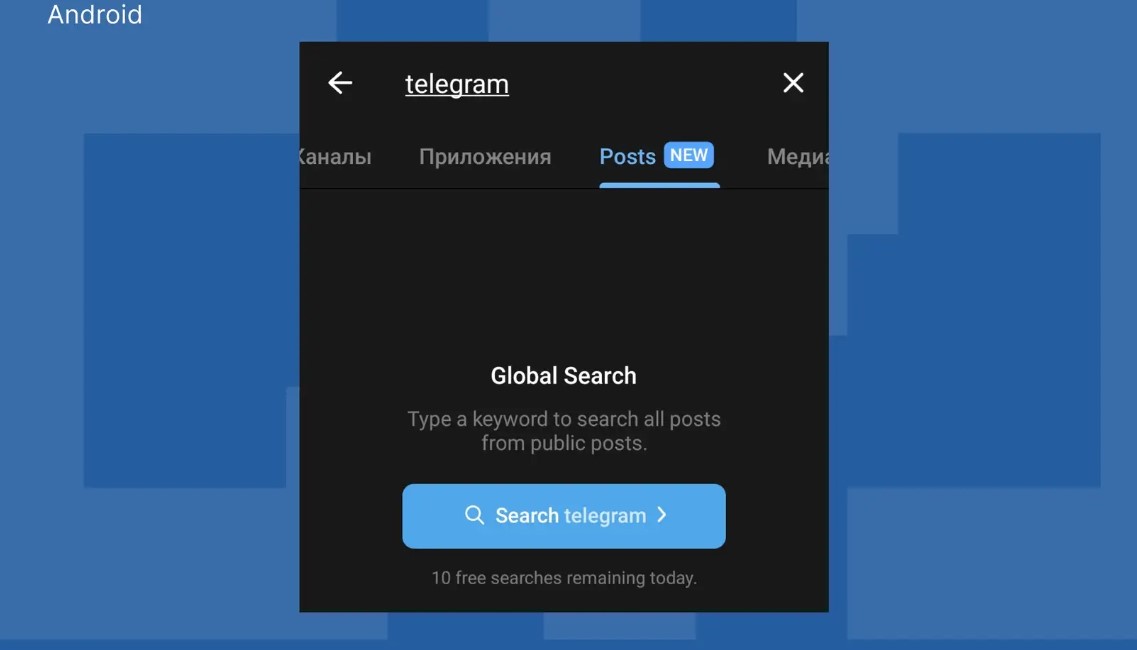Click the word Search inside the blue button
Screen dimensions: 1137x650
[x=527, y=515]
